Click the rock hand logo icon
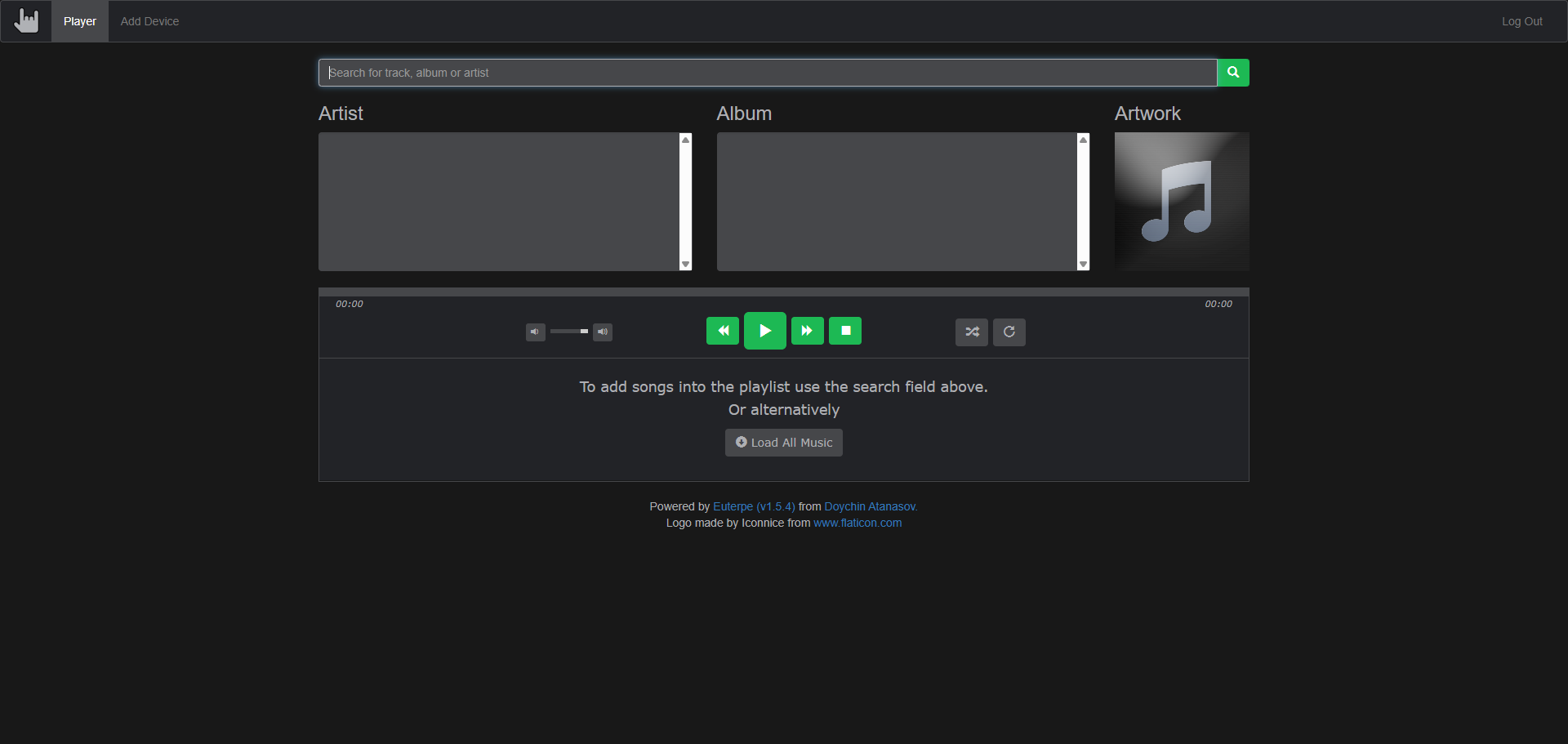This screenshot has height=744, width=1568. pyautogui.click(x=26, y=20)
